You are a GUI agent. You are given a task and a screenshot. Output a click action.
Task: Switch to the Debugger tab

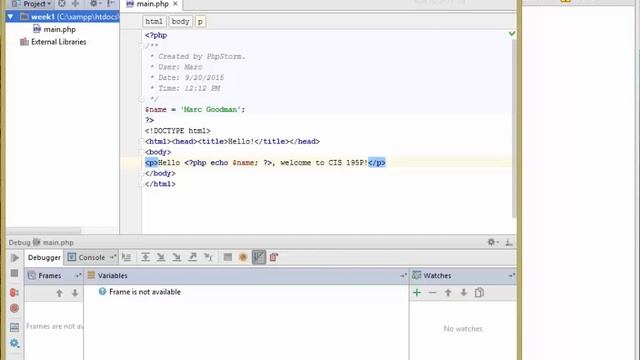(x=44, y=258)
